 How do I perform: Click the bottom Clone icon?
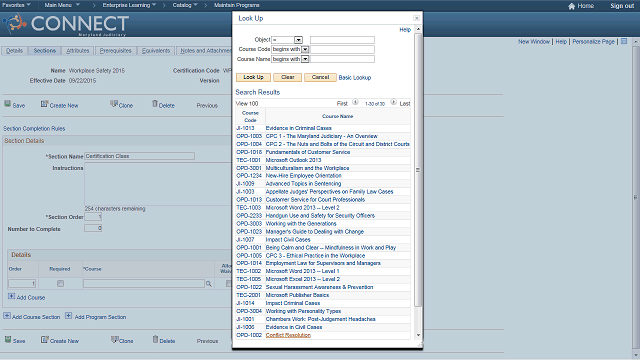click(115, 340)
